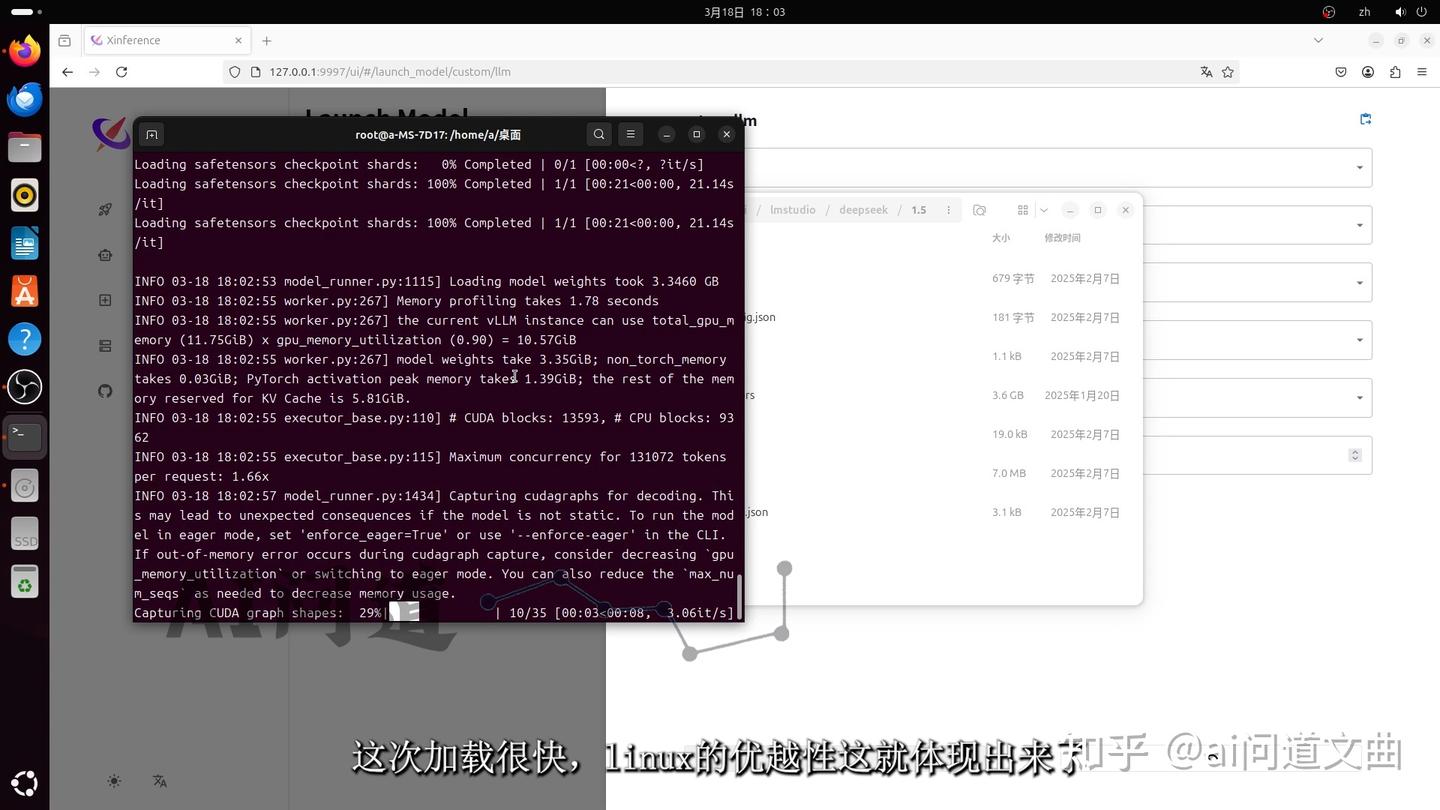
Task: Expand the topmost dropdown in the llm form
Action: (1358, 167)
